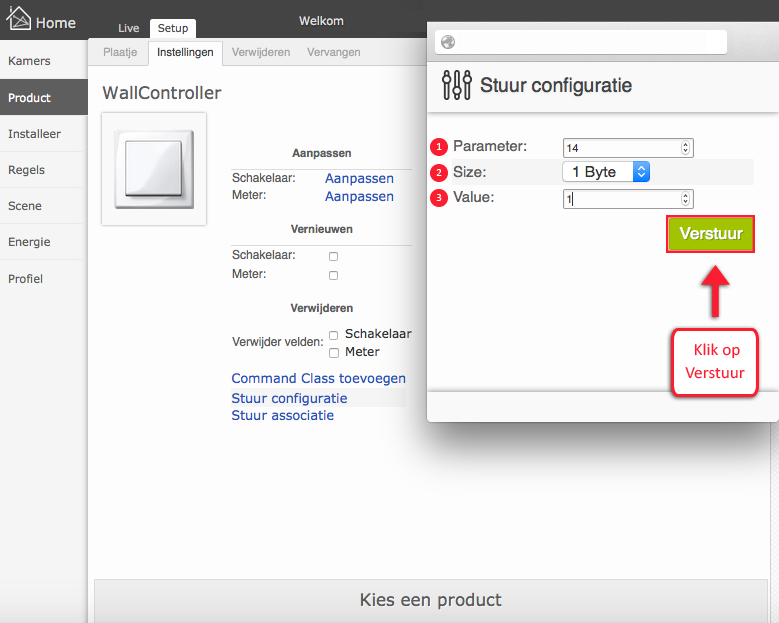This screenshot has width=779, height=623.
Task: Select Product in the sidebar
Action: (x=44, y=97)
